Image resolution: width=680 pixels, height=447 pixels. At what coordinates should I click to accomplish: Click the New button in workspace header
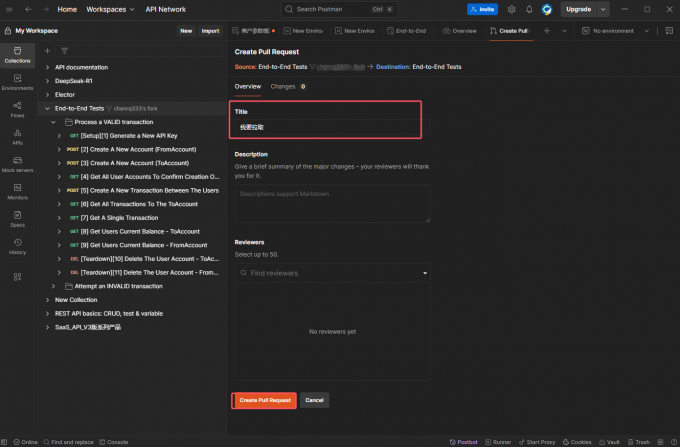coord(186,31)
